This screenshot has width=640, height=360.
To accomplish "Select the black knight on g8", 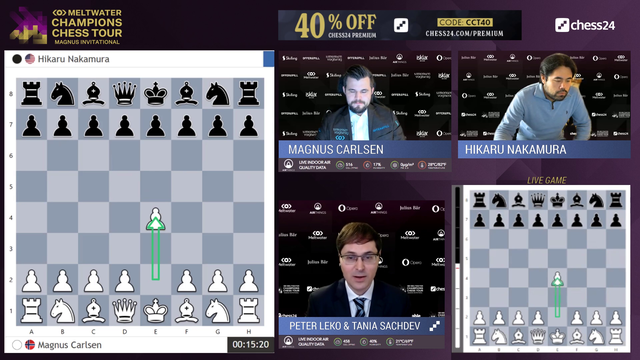I will (218, 93).
